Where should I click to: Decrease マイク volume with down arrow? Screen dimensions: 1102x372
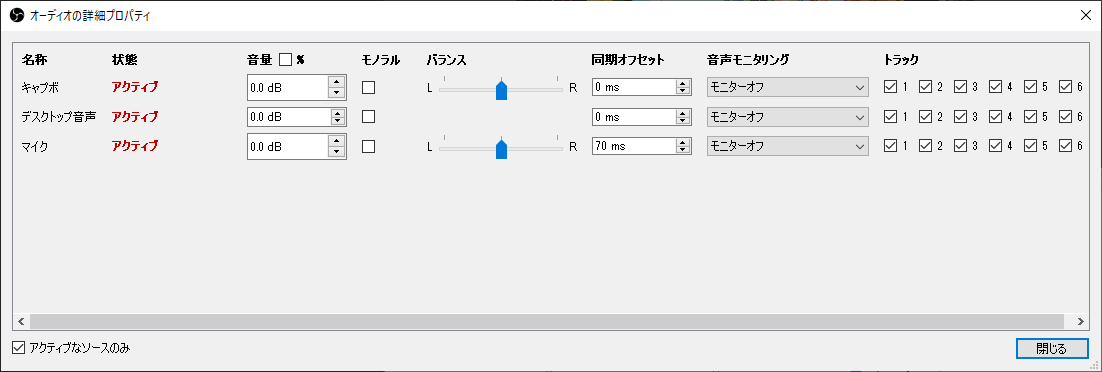coord(337,153)
